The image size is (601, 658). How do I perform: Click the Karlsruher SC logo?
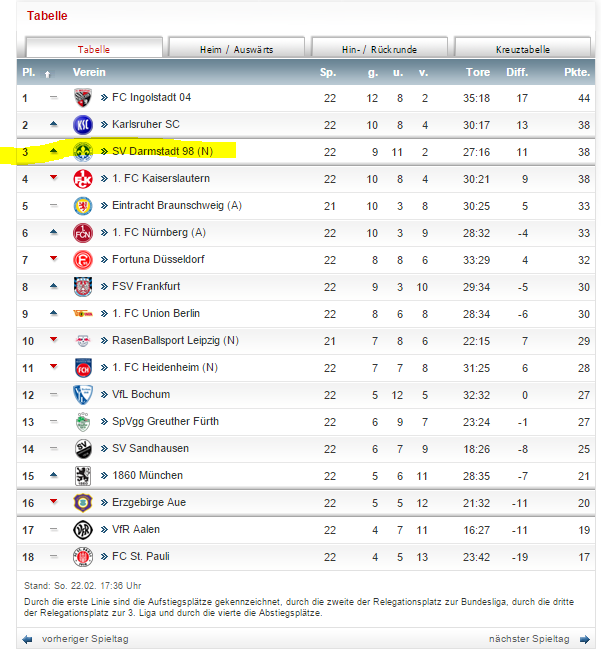coord(83,125)
